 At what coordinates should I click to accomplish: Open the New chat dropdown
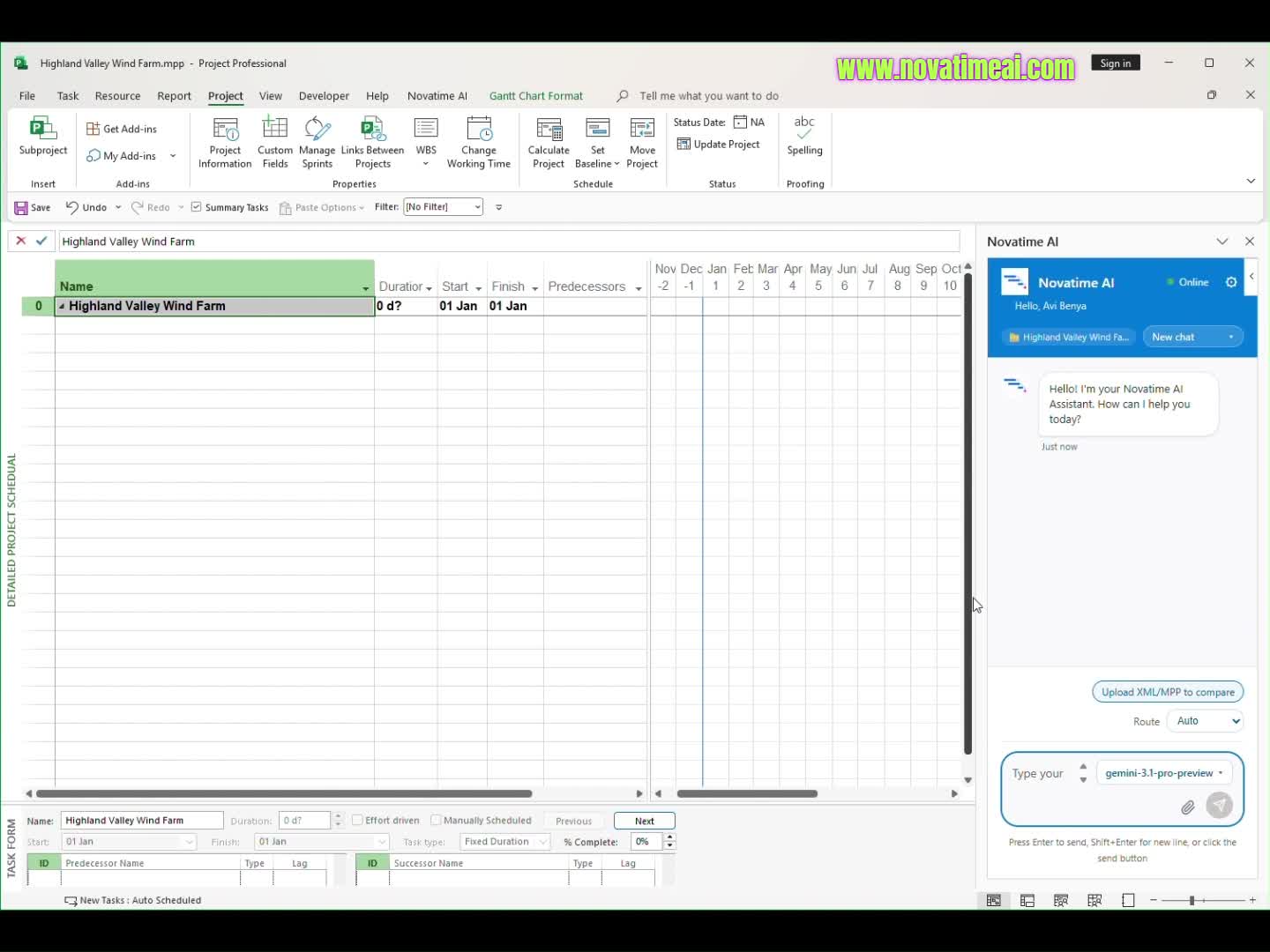(x=1192, y=337)
